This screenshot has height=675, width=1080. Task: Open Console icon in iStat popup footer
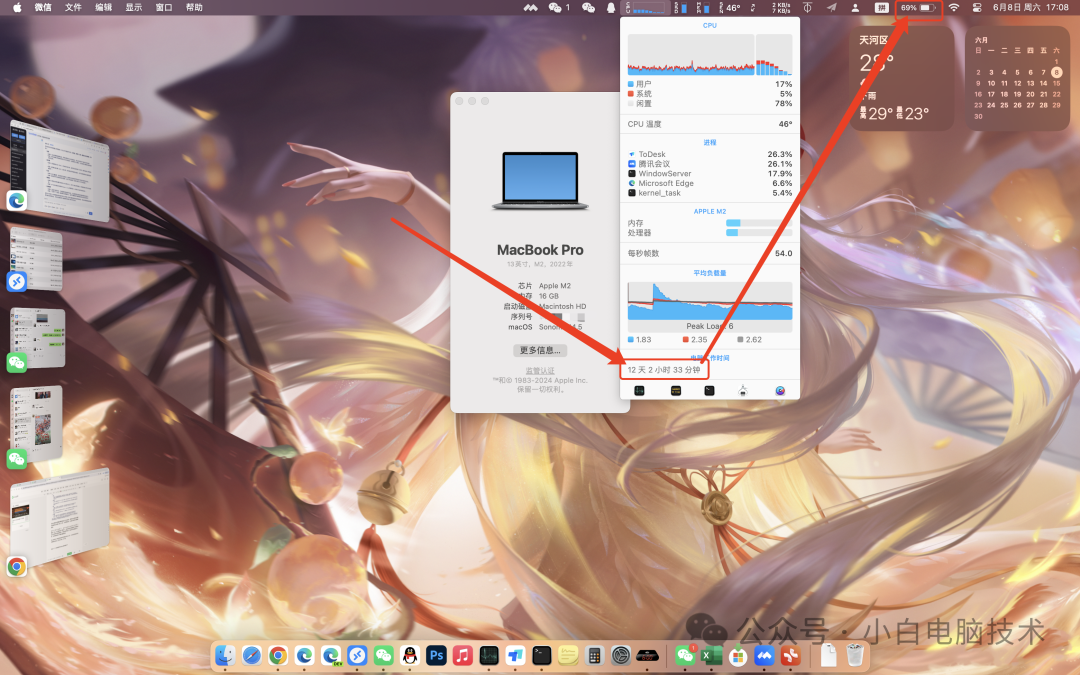point(676,391)
